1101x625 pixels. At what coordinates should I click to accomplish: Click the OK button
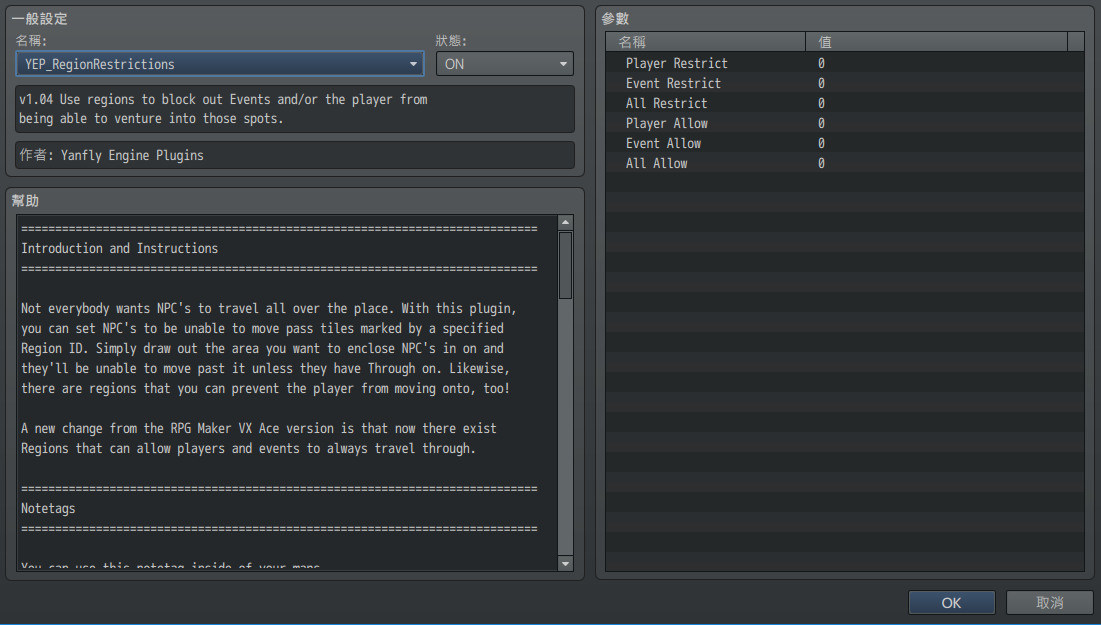click(x=951, y=603)
